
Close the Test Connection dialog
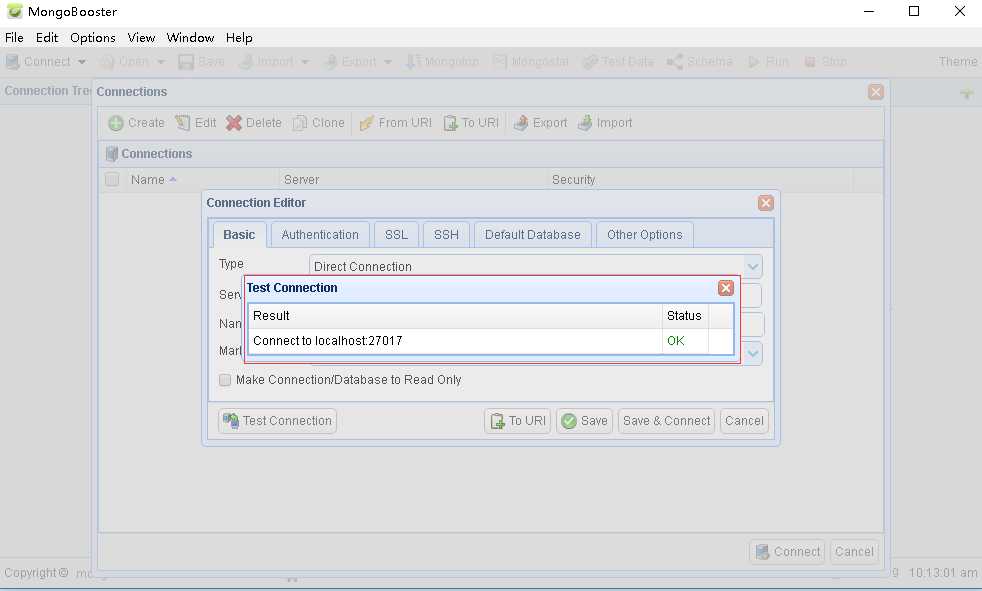(x=726, y=288)
